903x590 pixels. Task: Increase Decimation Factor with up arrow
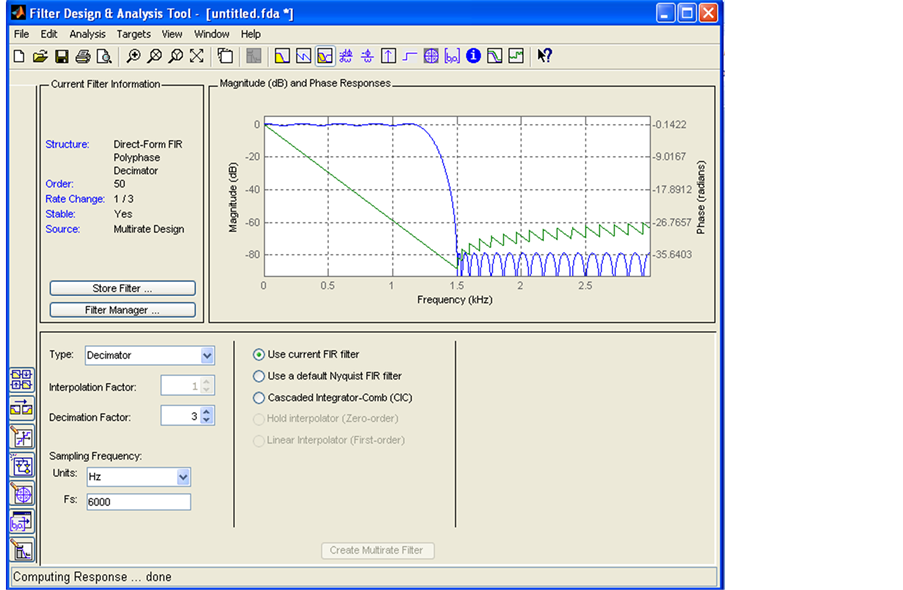click(207, 411)
